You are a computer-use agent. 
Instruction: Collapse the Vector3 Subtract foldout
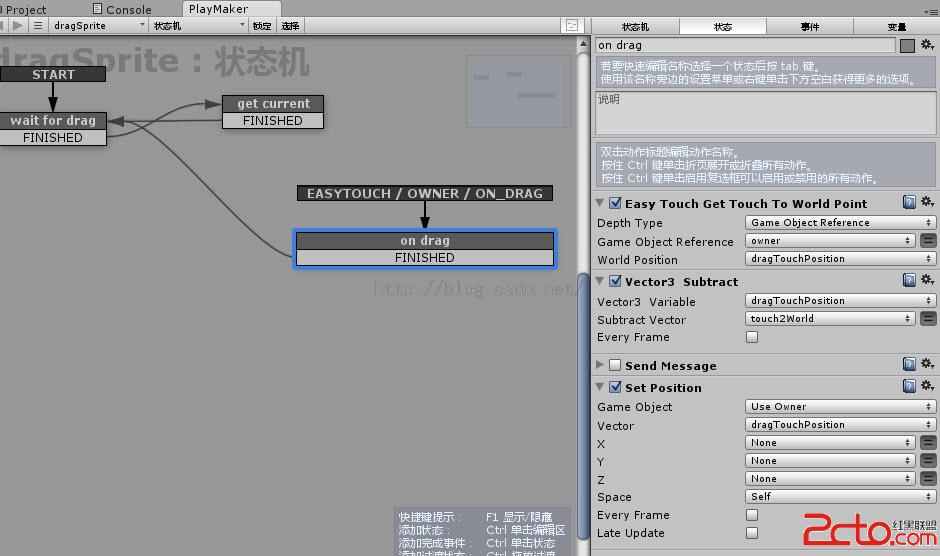[599, 281]
